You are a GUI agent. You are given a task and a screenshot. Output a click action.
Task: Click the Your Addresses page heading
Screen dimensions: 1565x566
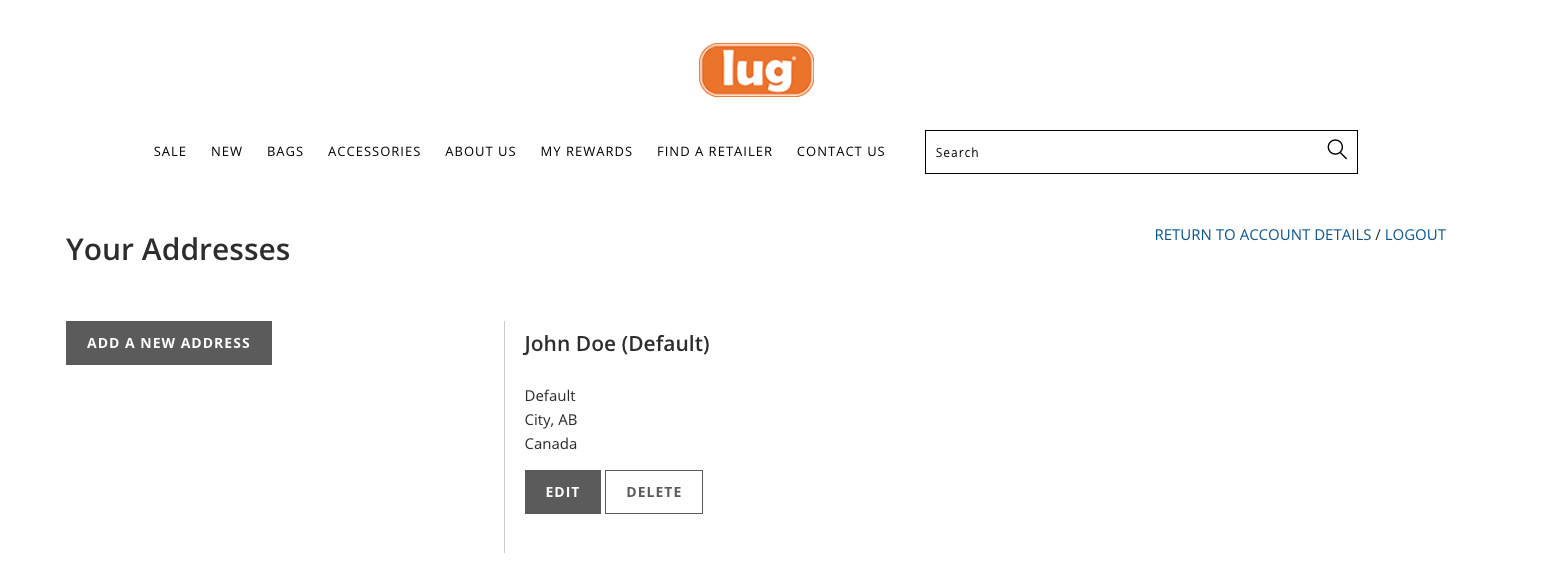178,249
